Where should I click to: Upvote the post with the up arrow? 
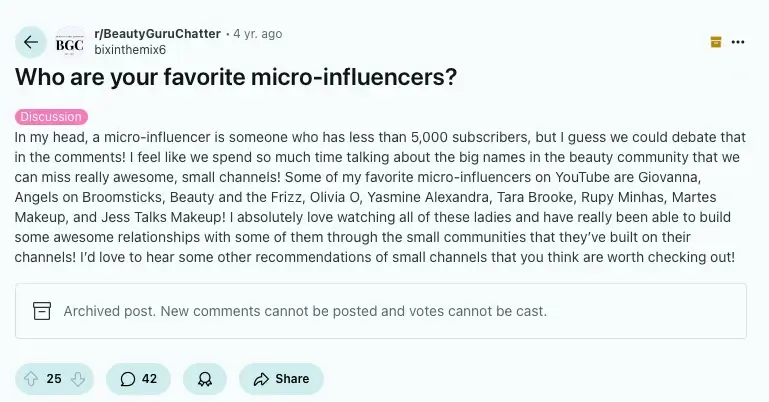coord(31,379)
